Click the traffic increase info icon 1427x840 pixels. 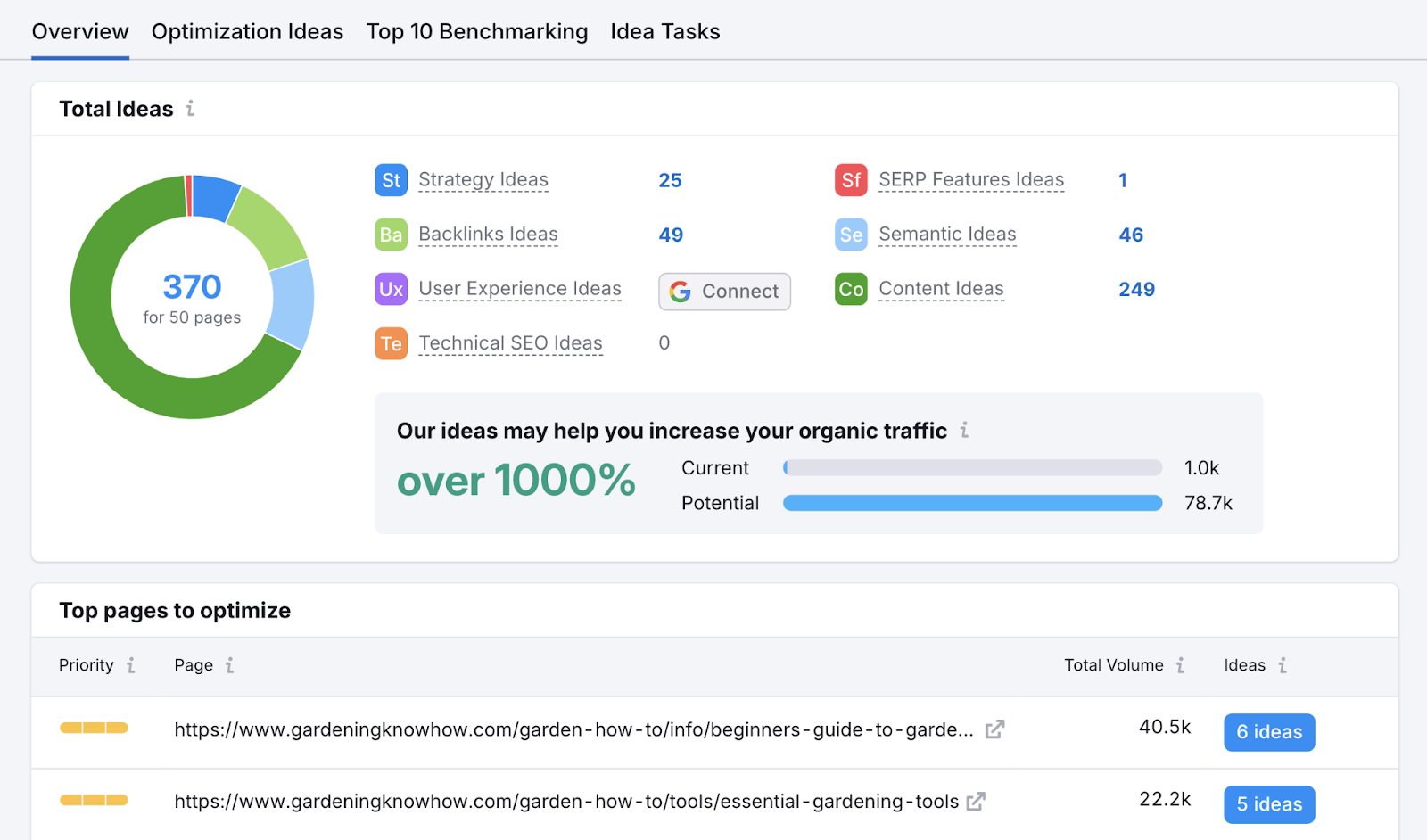pyautogui.click(x=964, y=430)
